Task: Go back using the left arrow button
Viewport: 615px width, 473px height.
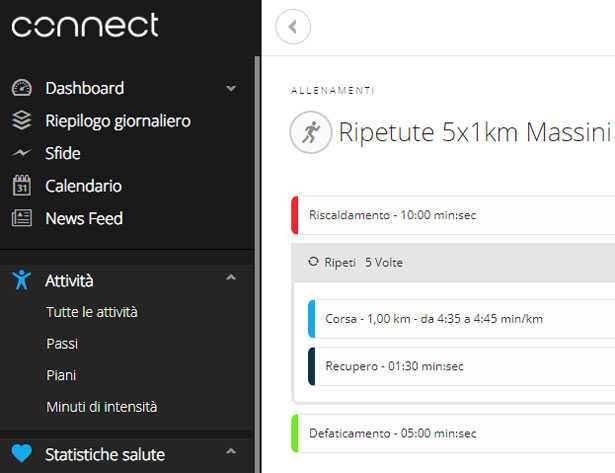Action: pos(293,27)
